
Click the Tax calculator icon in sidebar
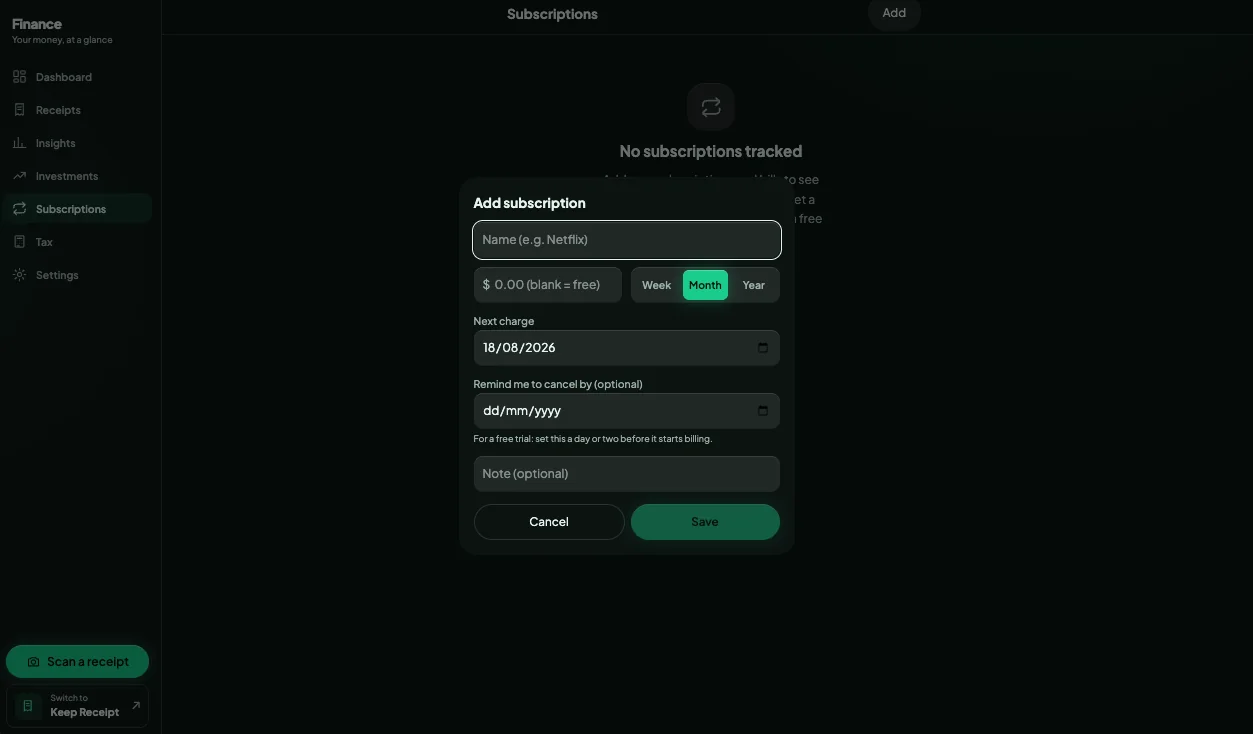tap(19, 242)
